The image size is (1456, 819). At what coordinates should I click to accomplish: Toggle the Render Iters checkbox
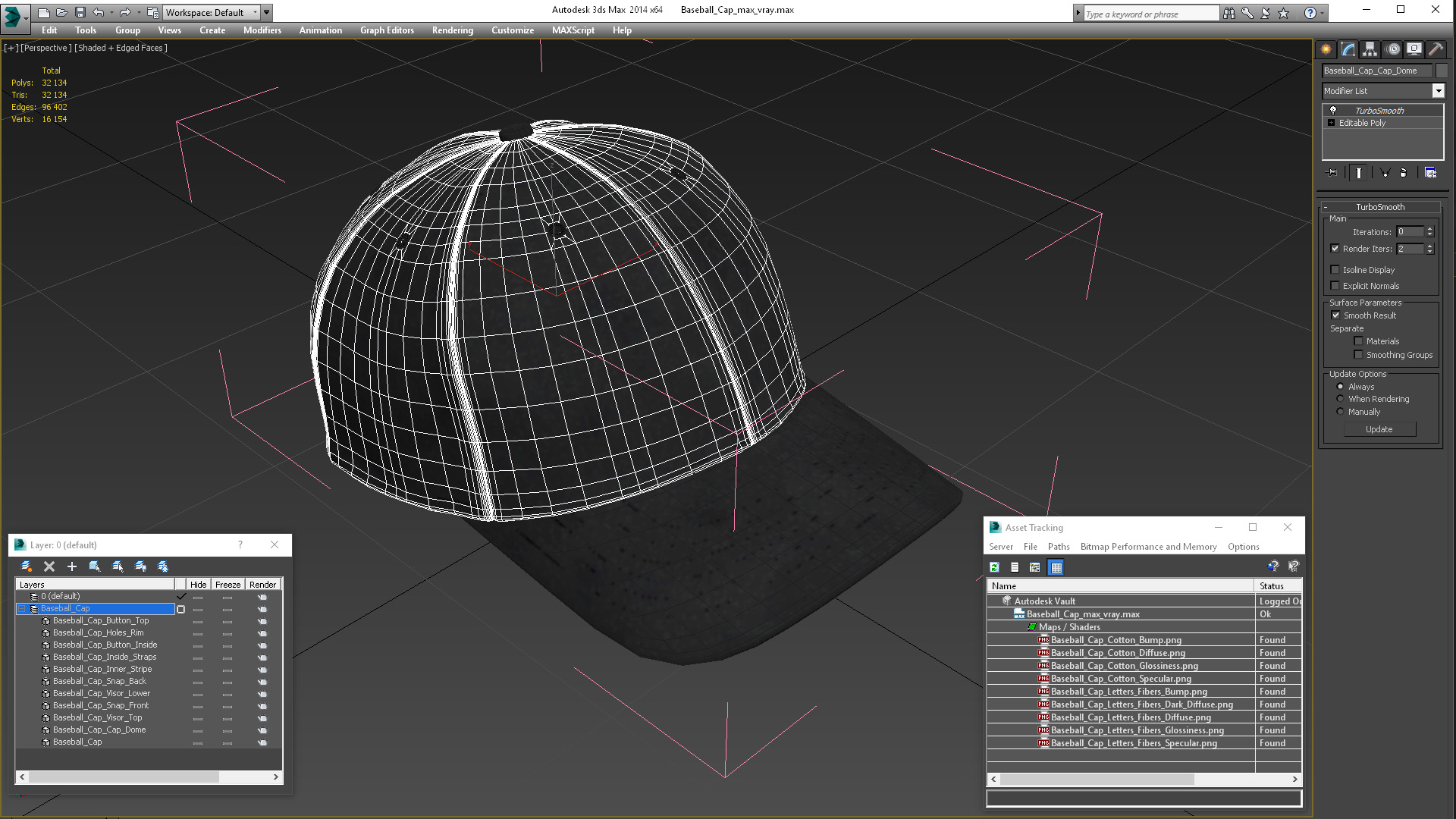pyautogui.click(x=1335, y=248)
